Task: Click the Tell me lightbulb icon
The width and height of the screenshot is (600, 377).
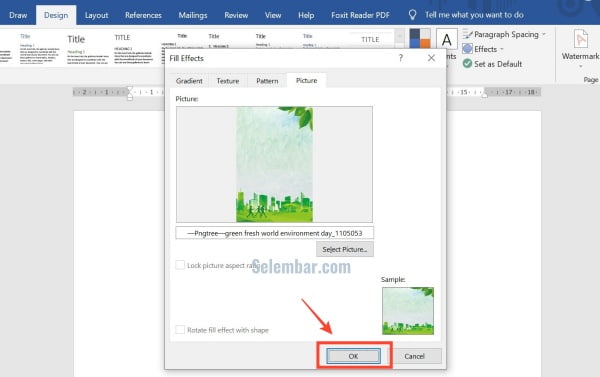Action: pyautogui.click(x=412, y=15)
